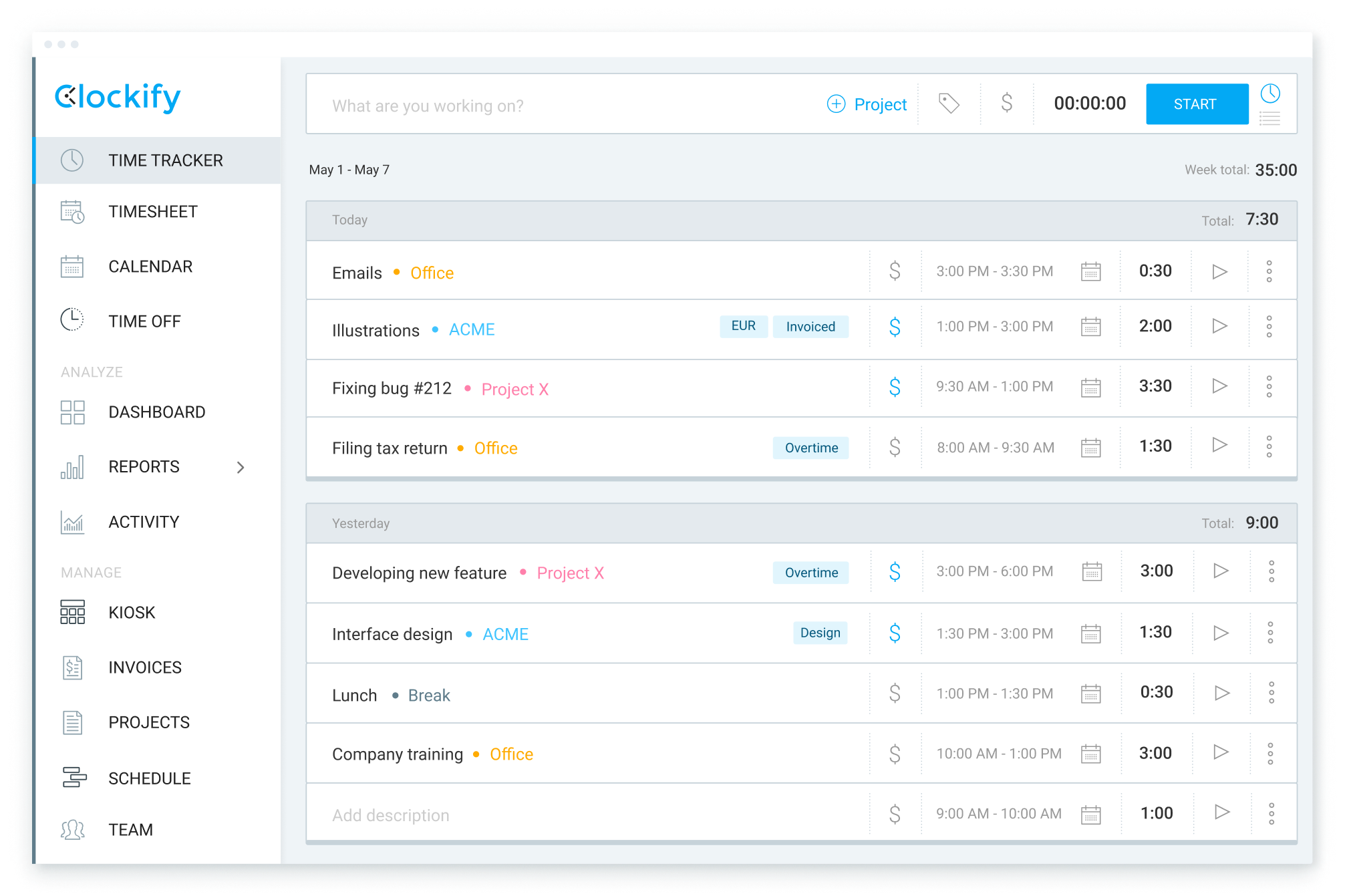Click the Project X label on Fixing bug
This screenshot has width=1345, height=896.
514,390
